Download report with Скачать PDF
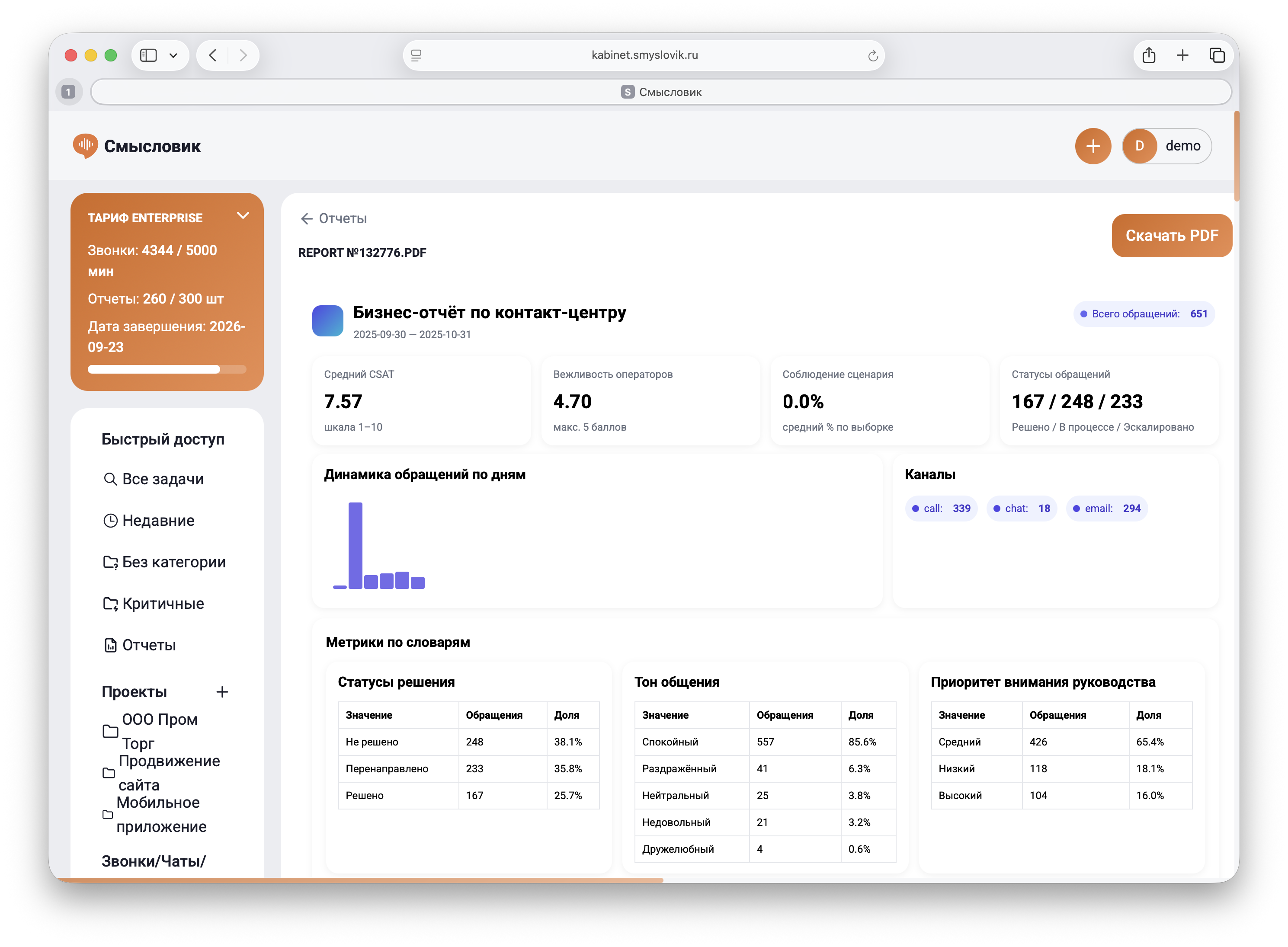1288x947 pixels. pos(1171,236)
